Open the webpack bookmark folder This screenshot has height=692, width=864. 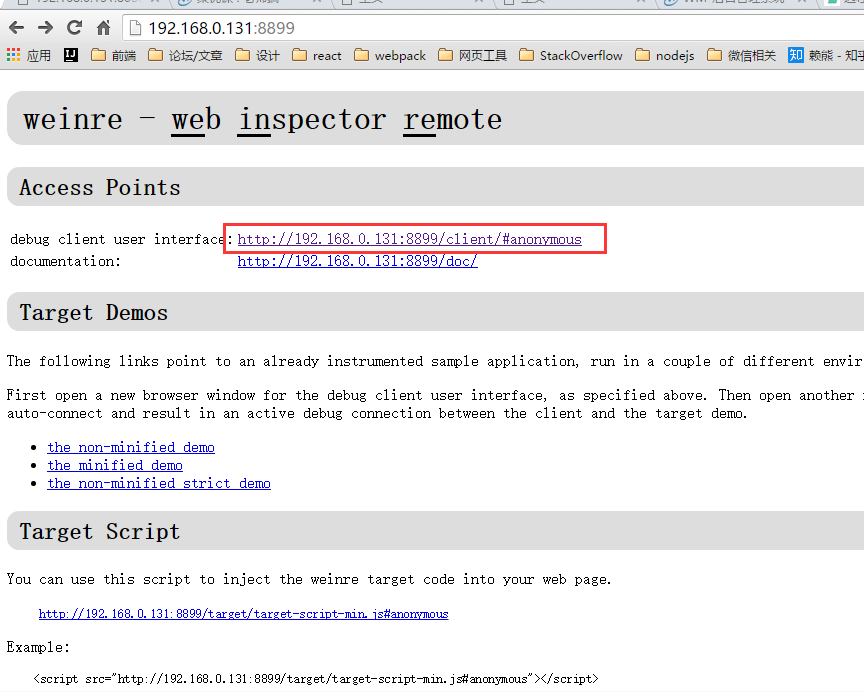tap(390, 55)
